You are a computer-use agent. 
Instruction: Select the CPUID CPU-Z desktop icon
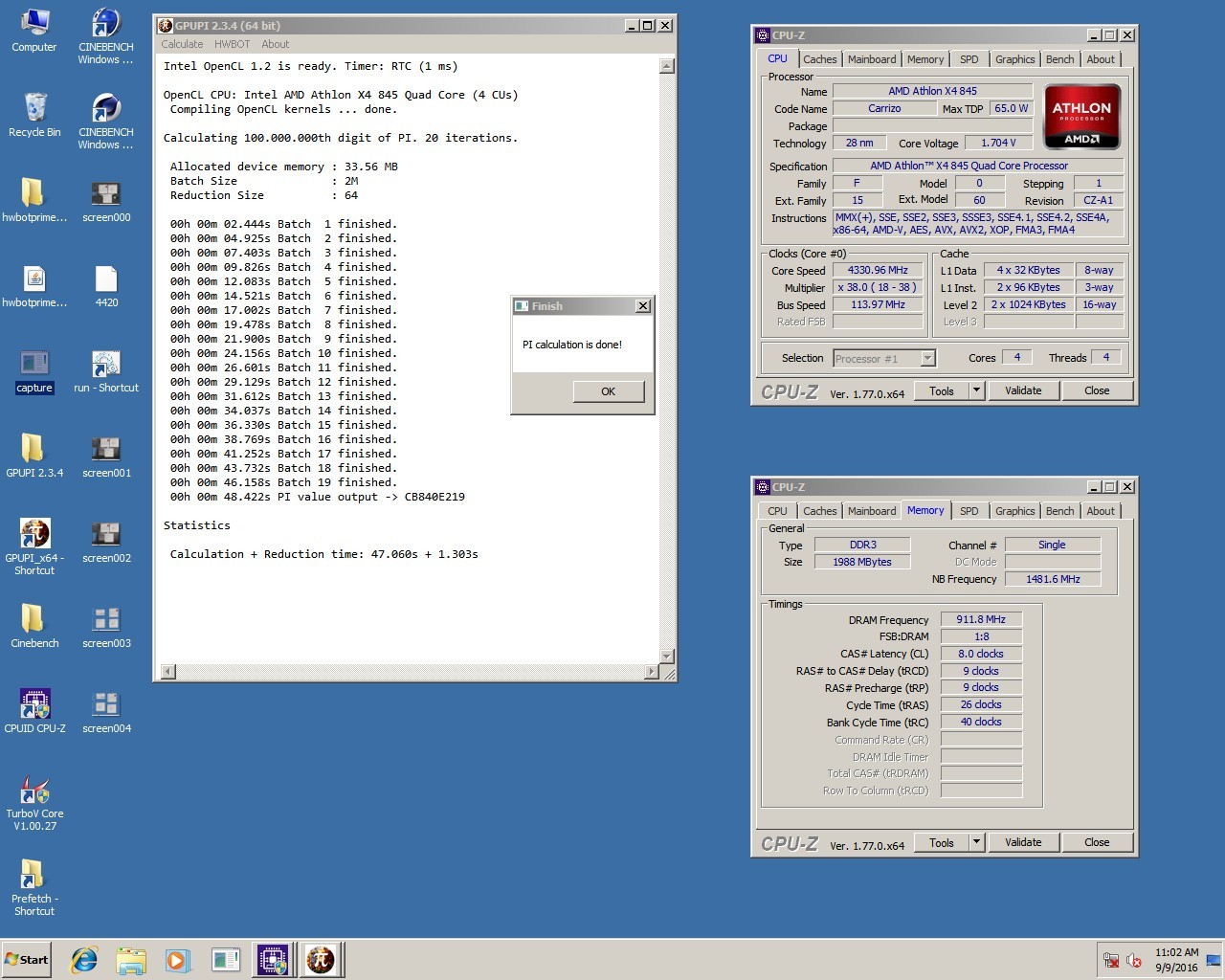coord(34,711)
